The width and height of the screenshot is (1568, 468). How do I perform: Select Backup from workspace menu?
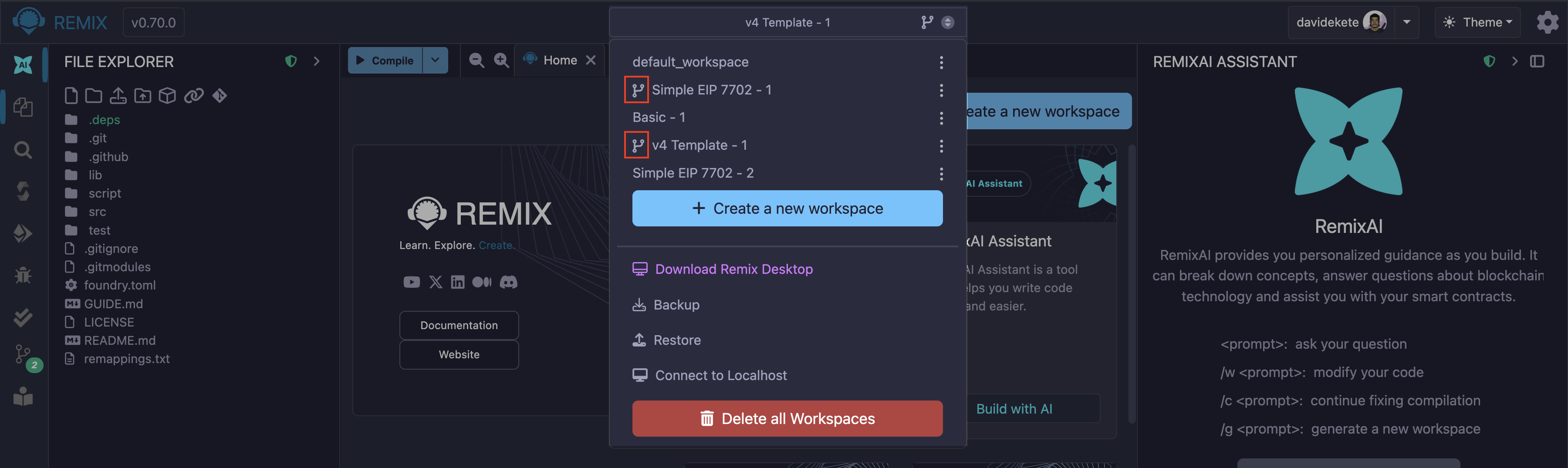click(666, 305)
